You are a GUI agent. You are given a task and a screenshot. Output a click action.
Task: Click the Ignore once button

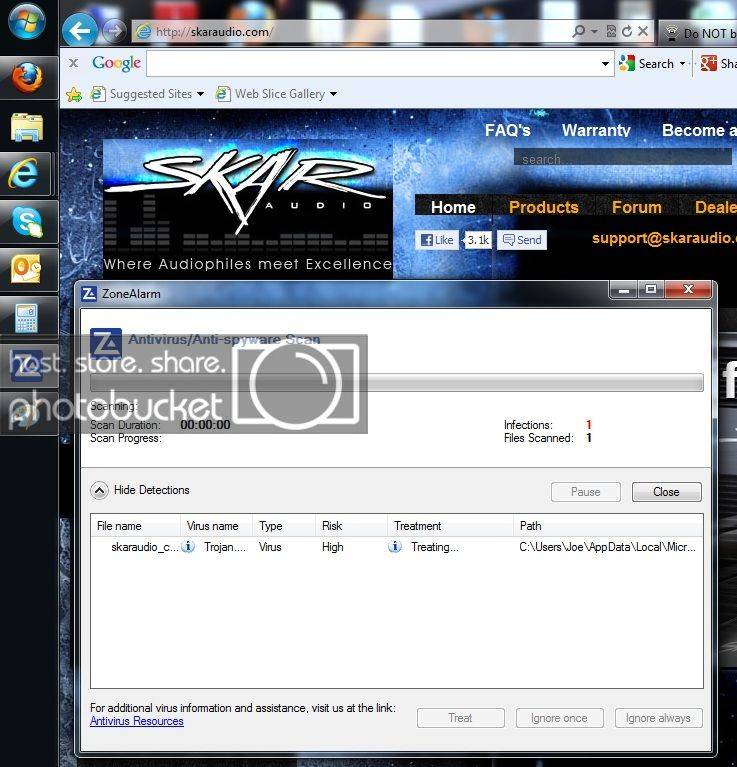coord(559,718)
